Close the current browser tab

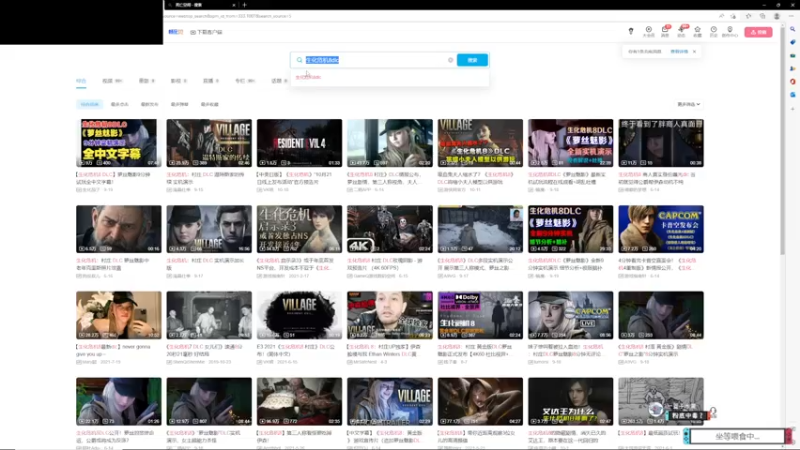pos(234,5)
